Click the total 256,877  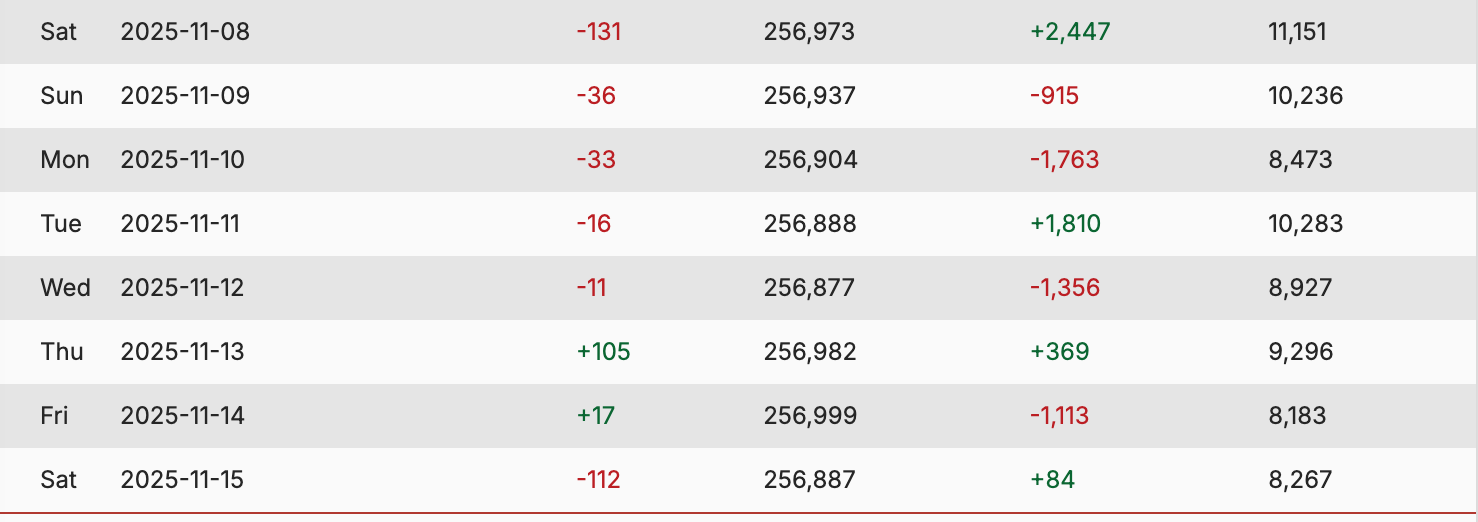click(x=809, y=288)
